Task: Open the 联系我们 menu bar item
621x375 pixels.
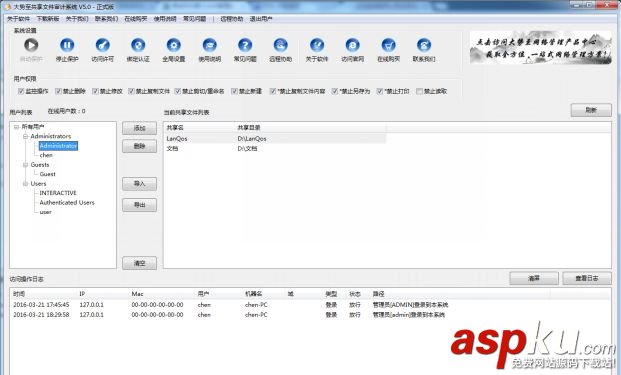Action: click(x=106, y=19)
